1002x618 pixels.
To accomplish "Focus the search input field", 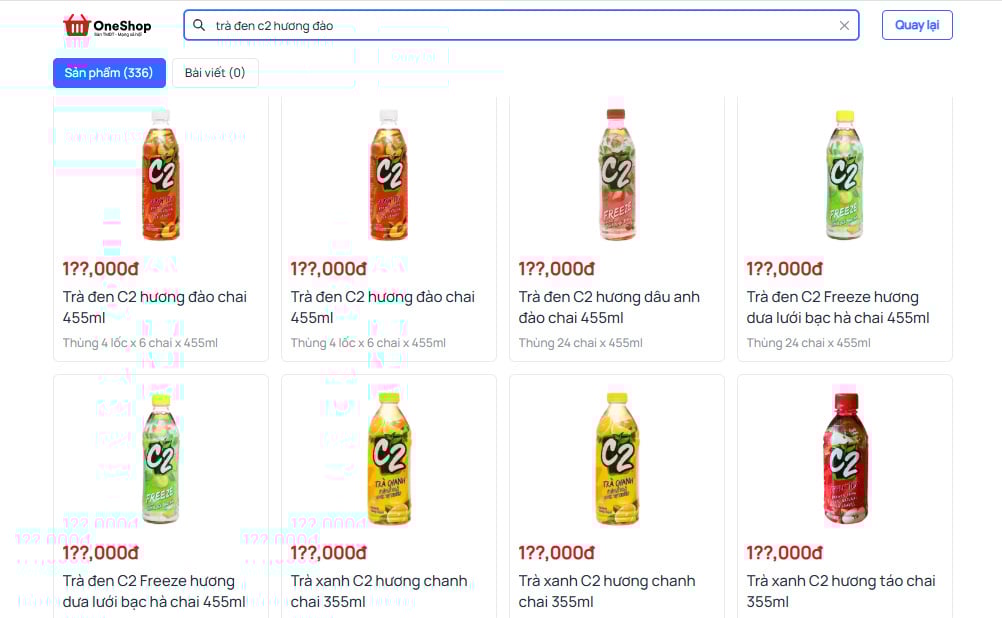I will click(x=520, y=25).
